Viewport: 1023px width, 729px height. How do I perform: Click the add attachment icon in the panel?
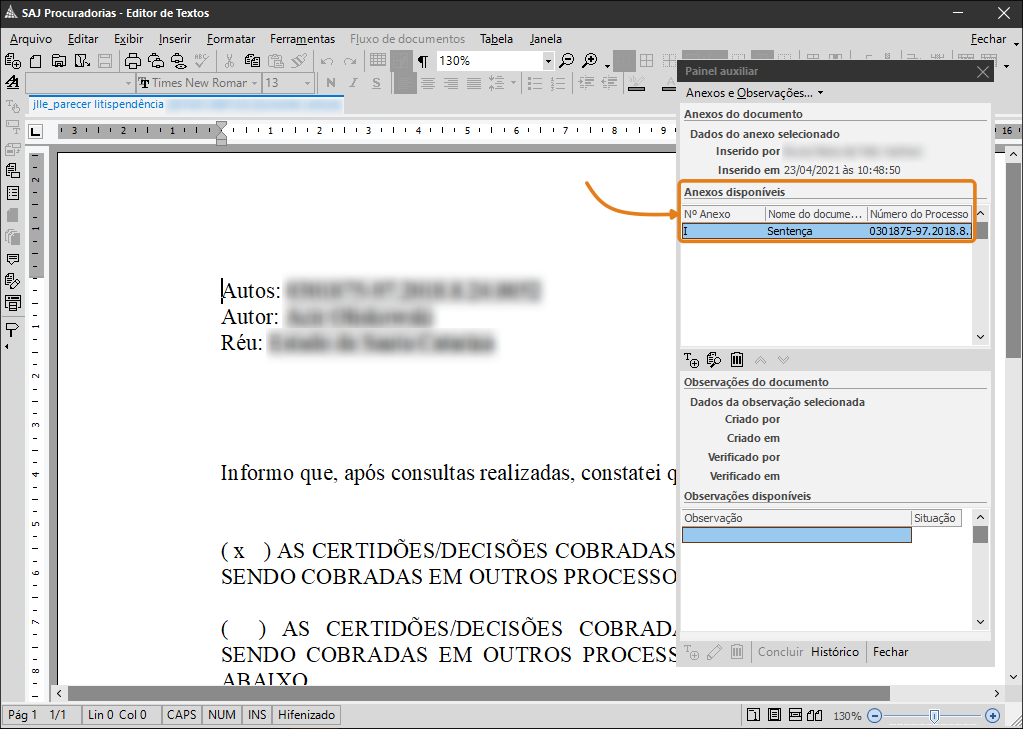pyautogui.click(x=691, y=360)
